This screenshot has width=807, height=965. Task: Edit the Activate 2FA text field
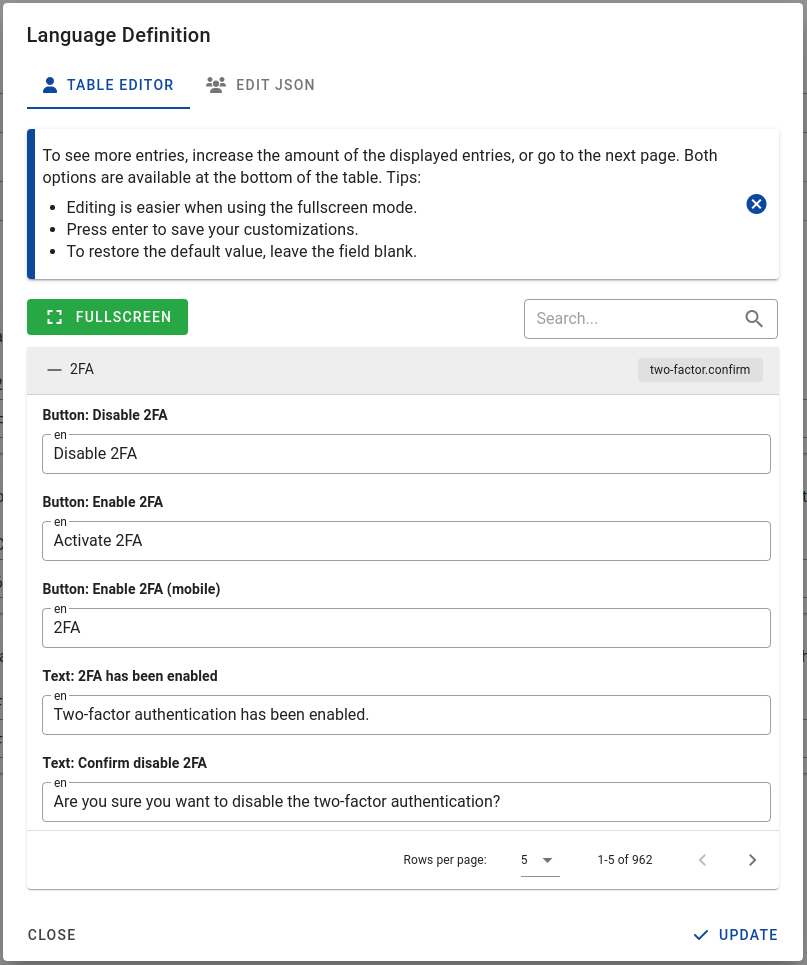pos(406,540)
